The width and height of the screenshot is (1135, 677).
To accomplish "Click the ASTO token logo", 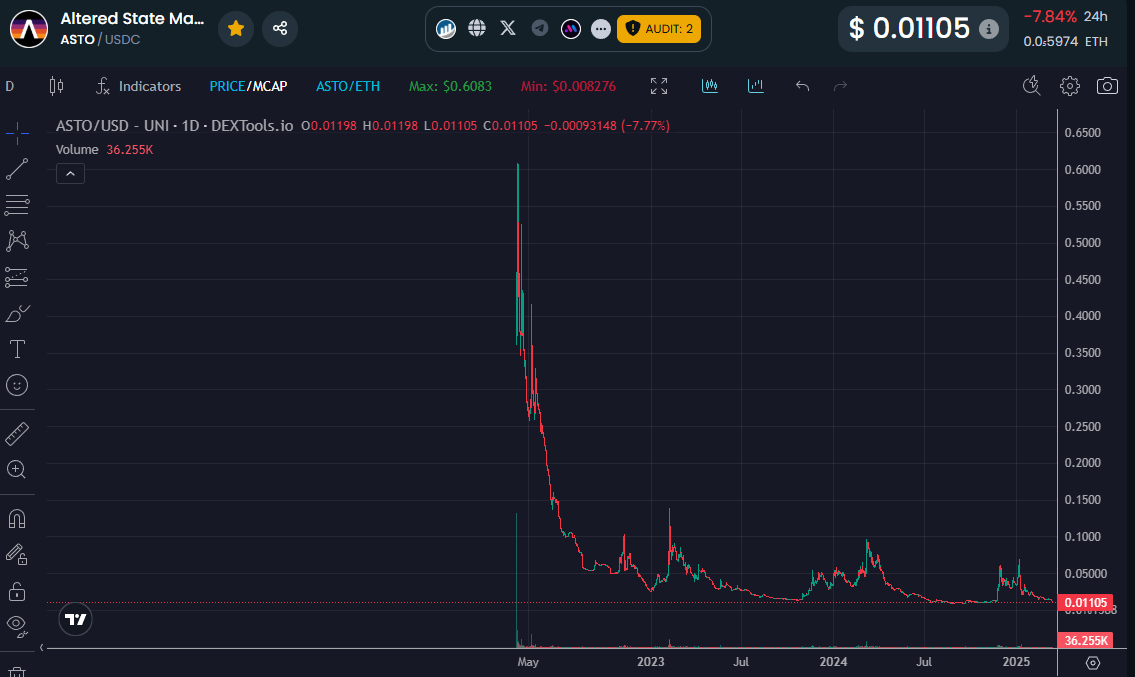I will coord(29,29).
